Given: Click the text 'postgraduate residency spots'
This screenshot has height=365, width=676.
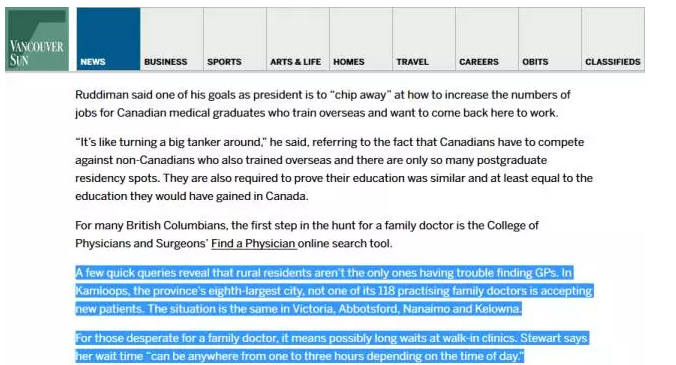Looking at the screenshot, I should [311, 169].
